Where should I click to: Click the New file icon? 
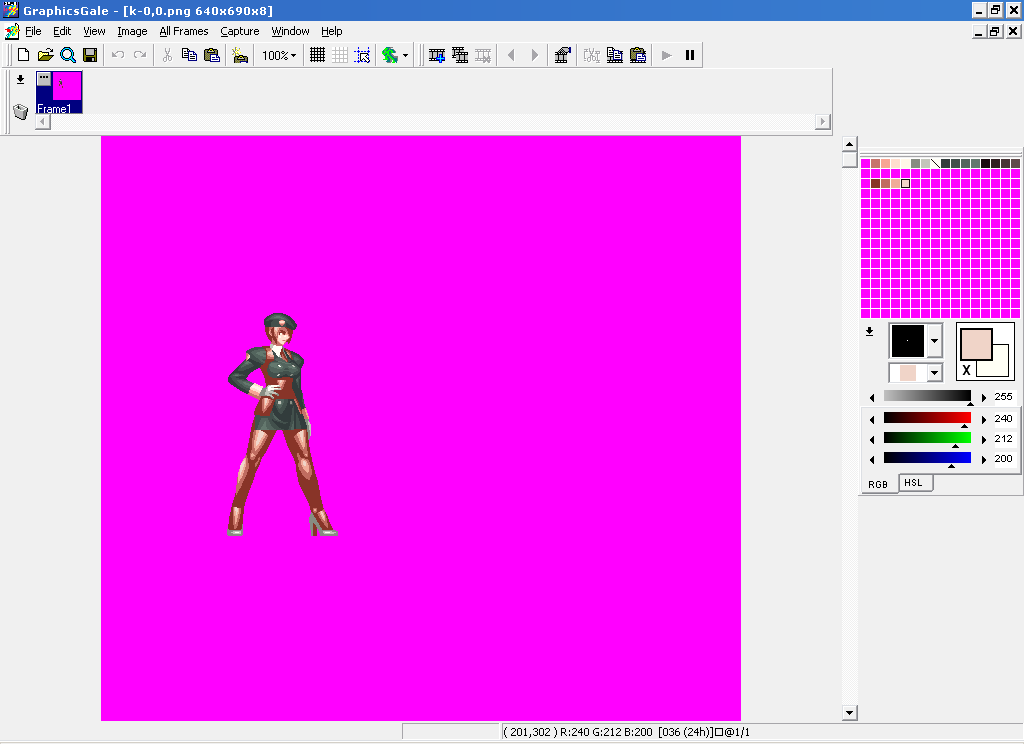(x=22, y=55)
